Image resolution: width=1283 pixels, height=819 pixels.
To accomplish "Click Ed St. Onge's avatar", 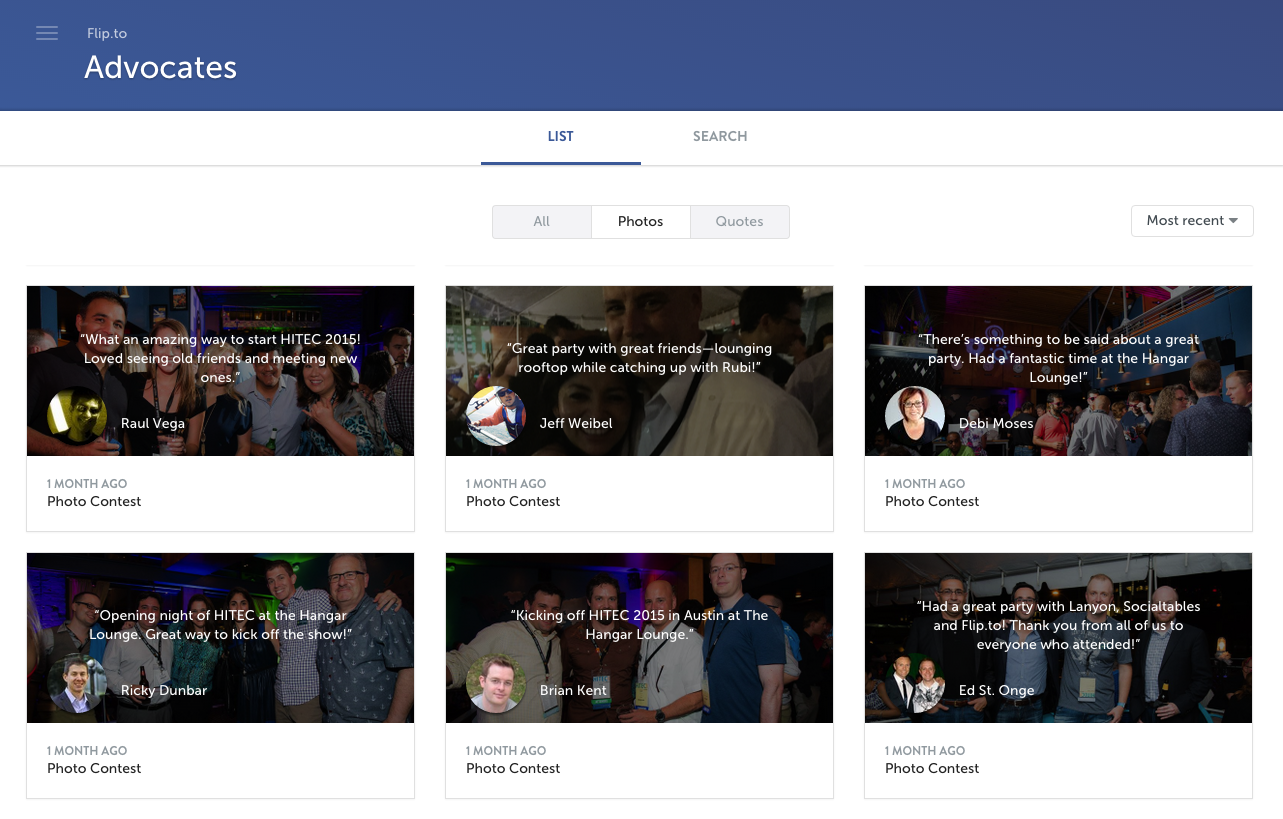I will (915, 683).
